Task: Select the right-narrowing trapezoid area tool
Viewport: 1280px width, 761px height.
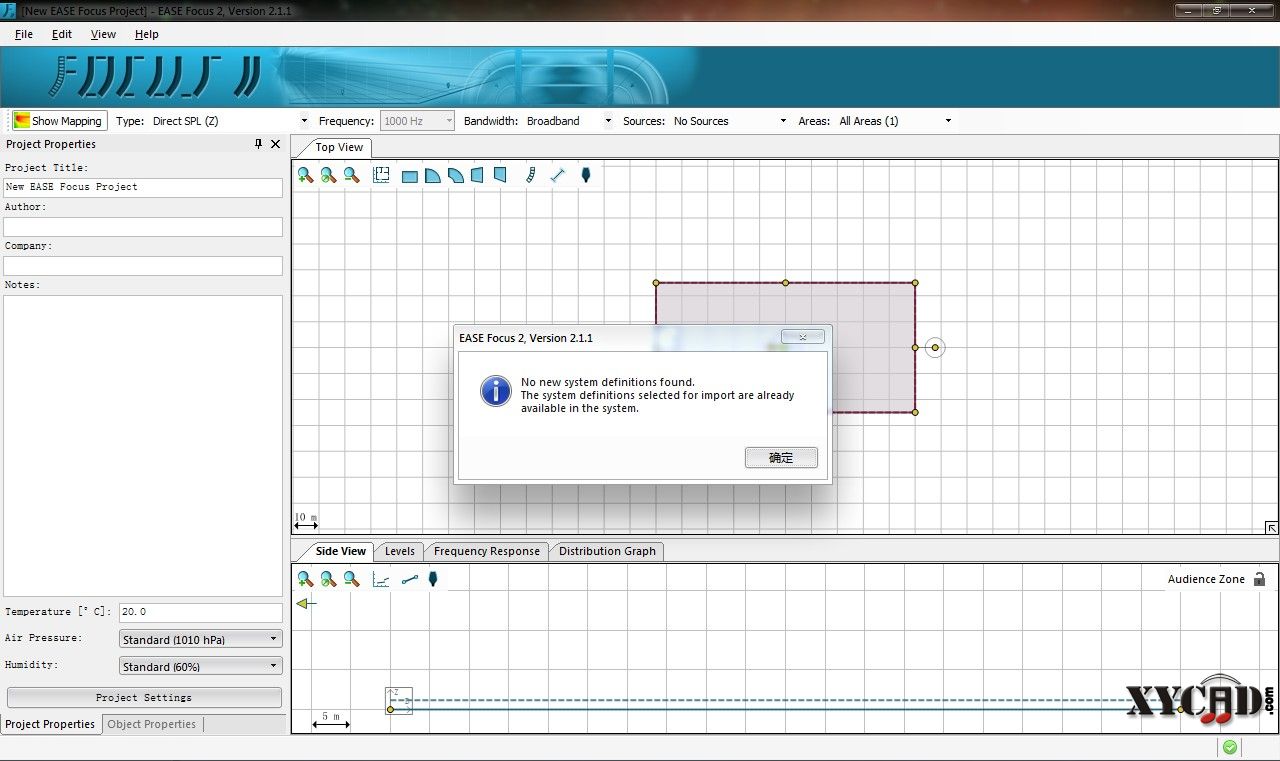Action: point(500,175)
